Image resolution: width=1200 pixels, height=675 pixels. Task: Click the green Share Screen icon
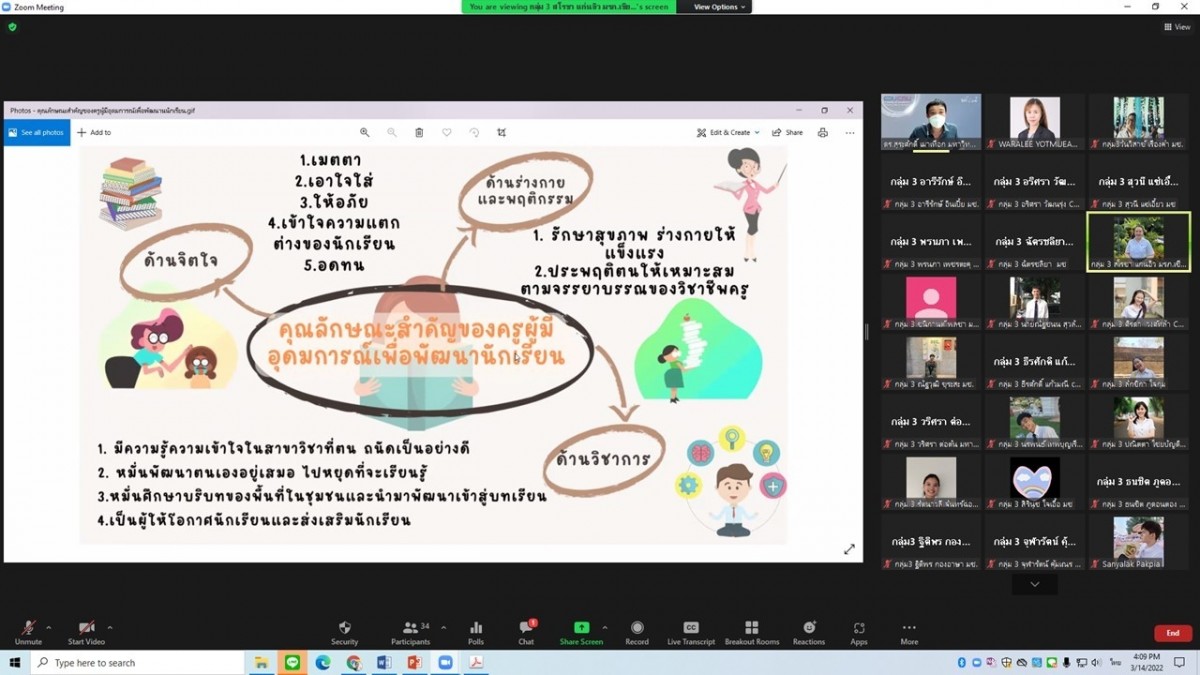(581, 631)
